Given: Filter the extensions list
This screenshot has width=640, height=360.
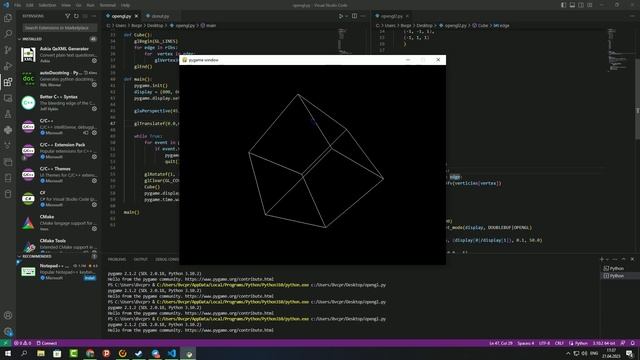Looking at the screenshot, I should 67,16.
